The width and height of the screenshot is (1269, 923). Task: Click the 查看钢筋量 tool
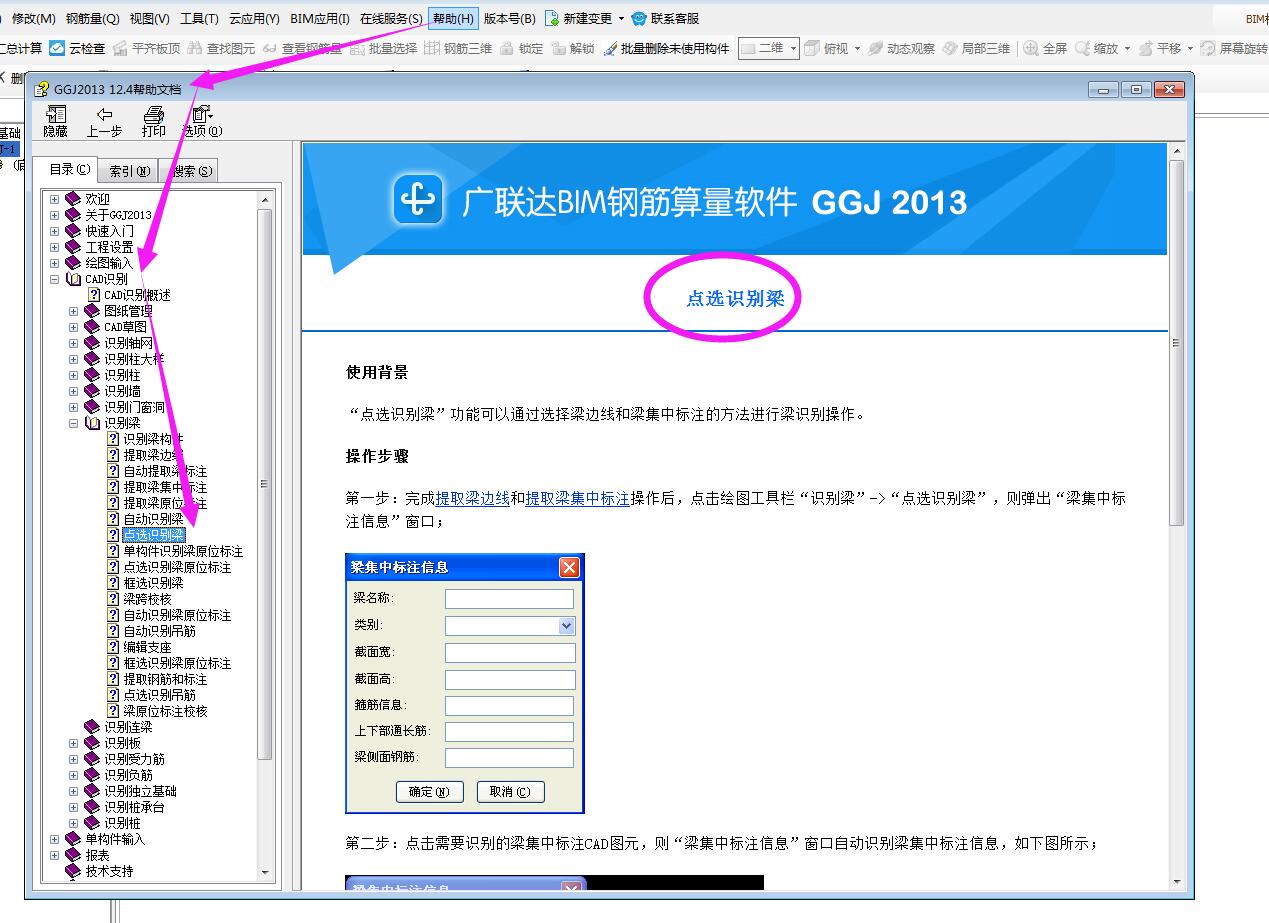302,48
